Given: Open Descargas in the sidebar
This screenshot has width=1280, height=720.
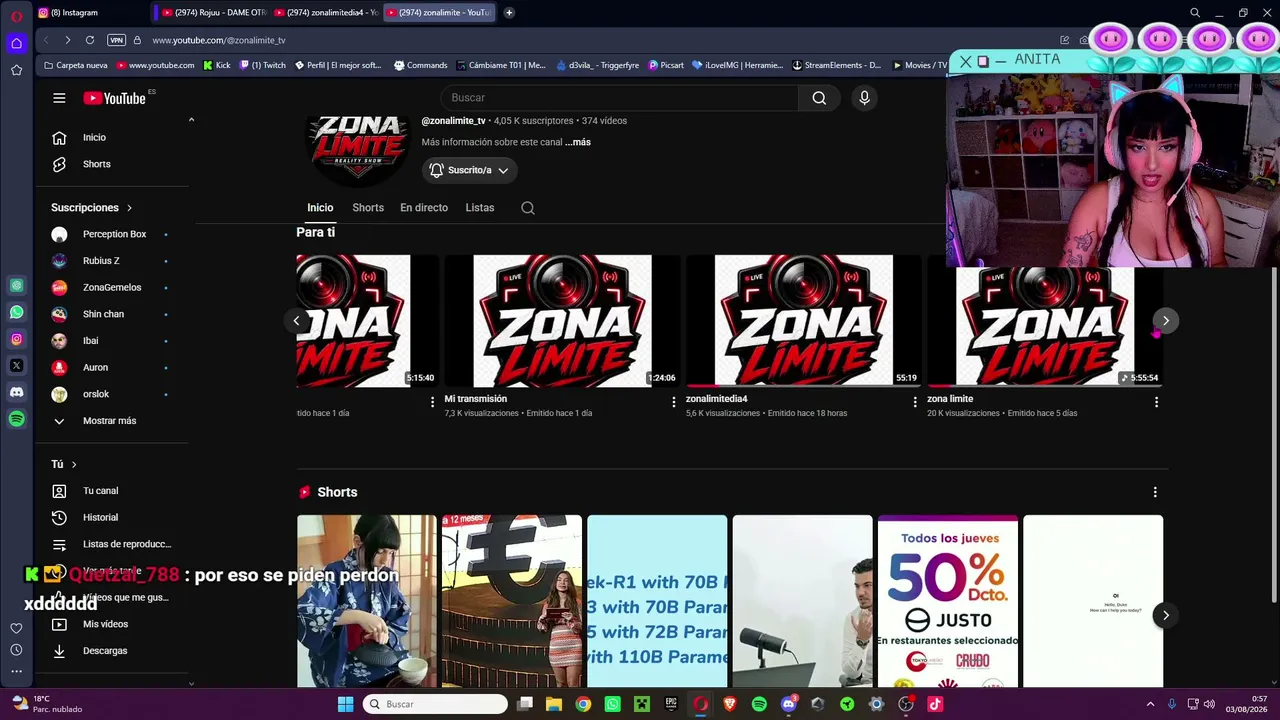Looking at the screenshot, I should [x=105, y=651].
